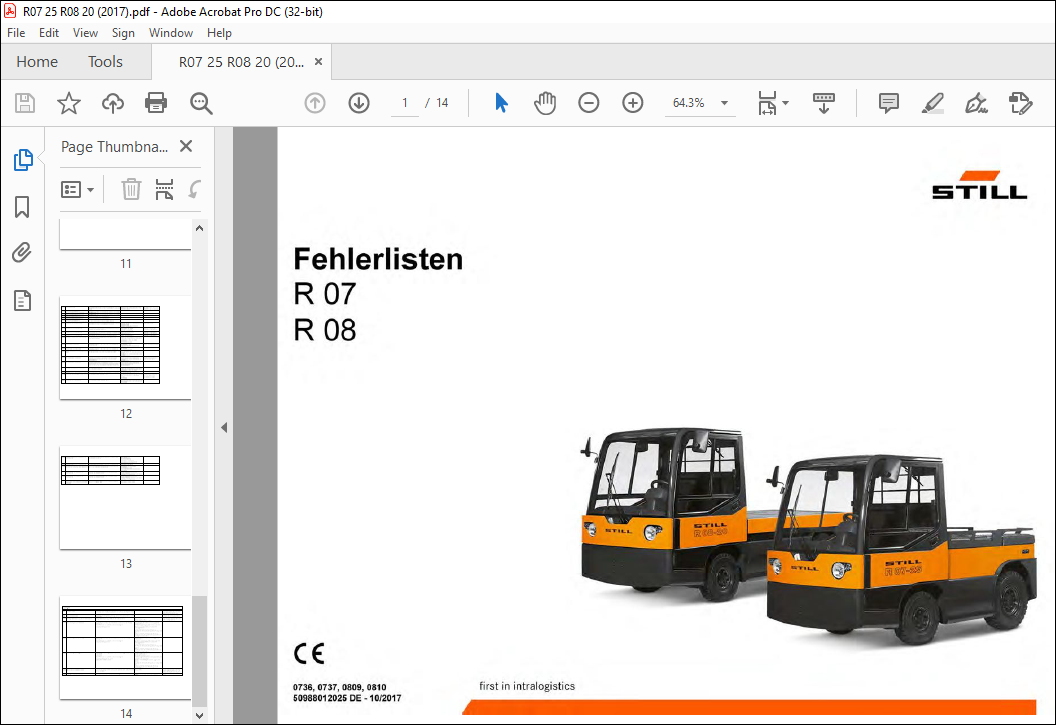Click the Save file icon

25,103
